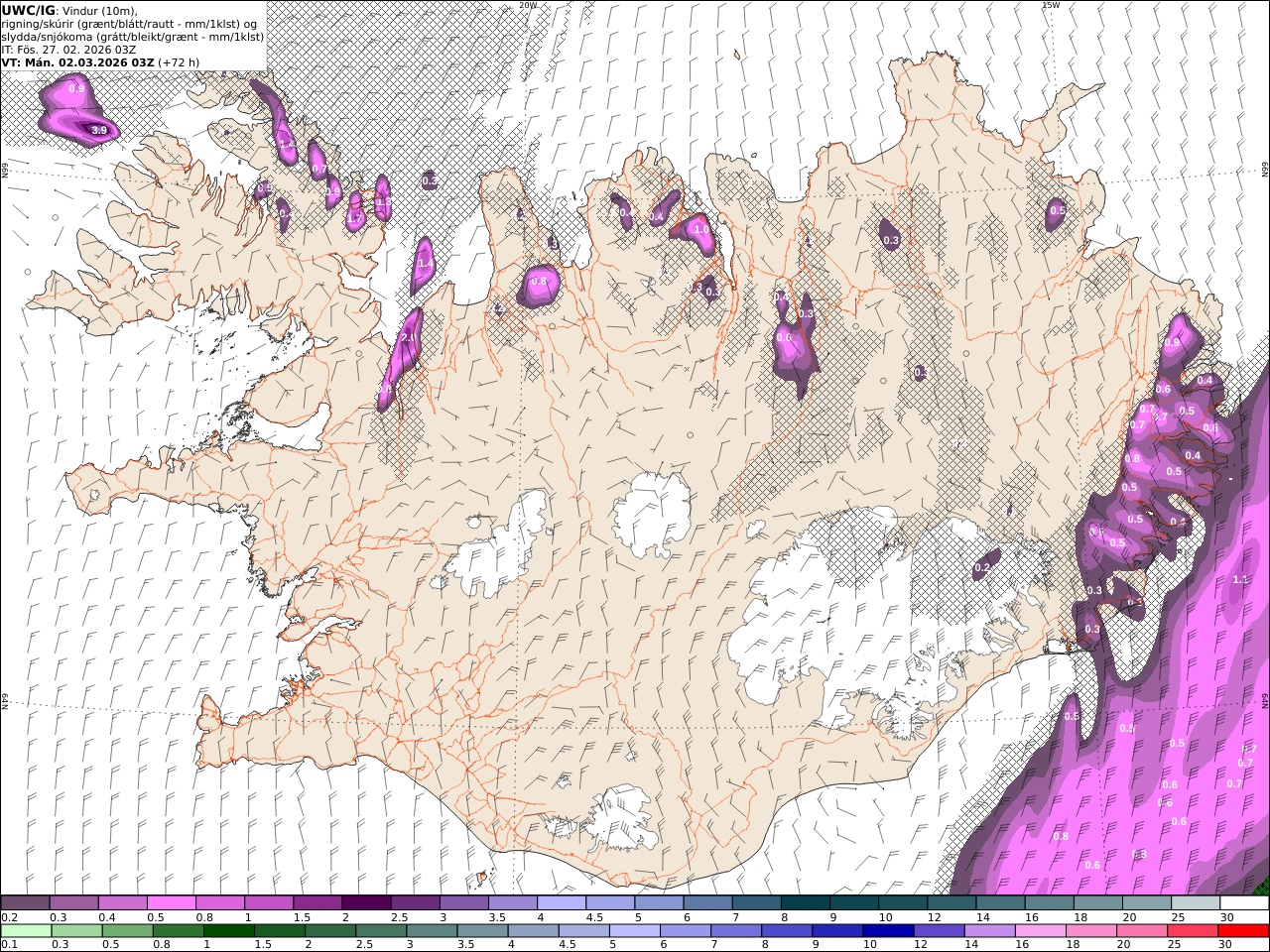Select white snow scale swatch above the 30 label
1270x952 pixels.
(x=1245, y=903)
